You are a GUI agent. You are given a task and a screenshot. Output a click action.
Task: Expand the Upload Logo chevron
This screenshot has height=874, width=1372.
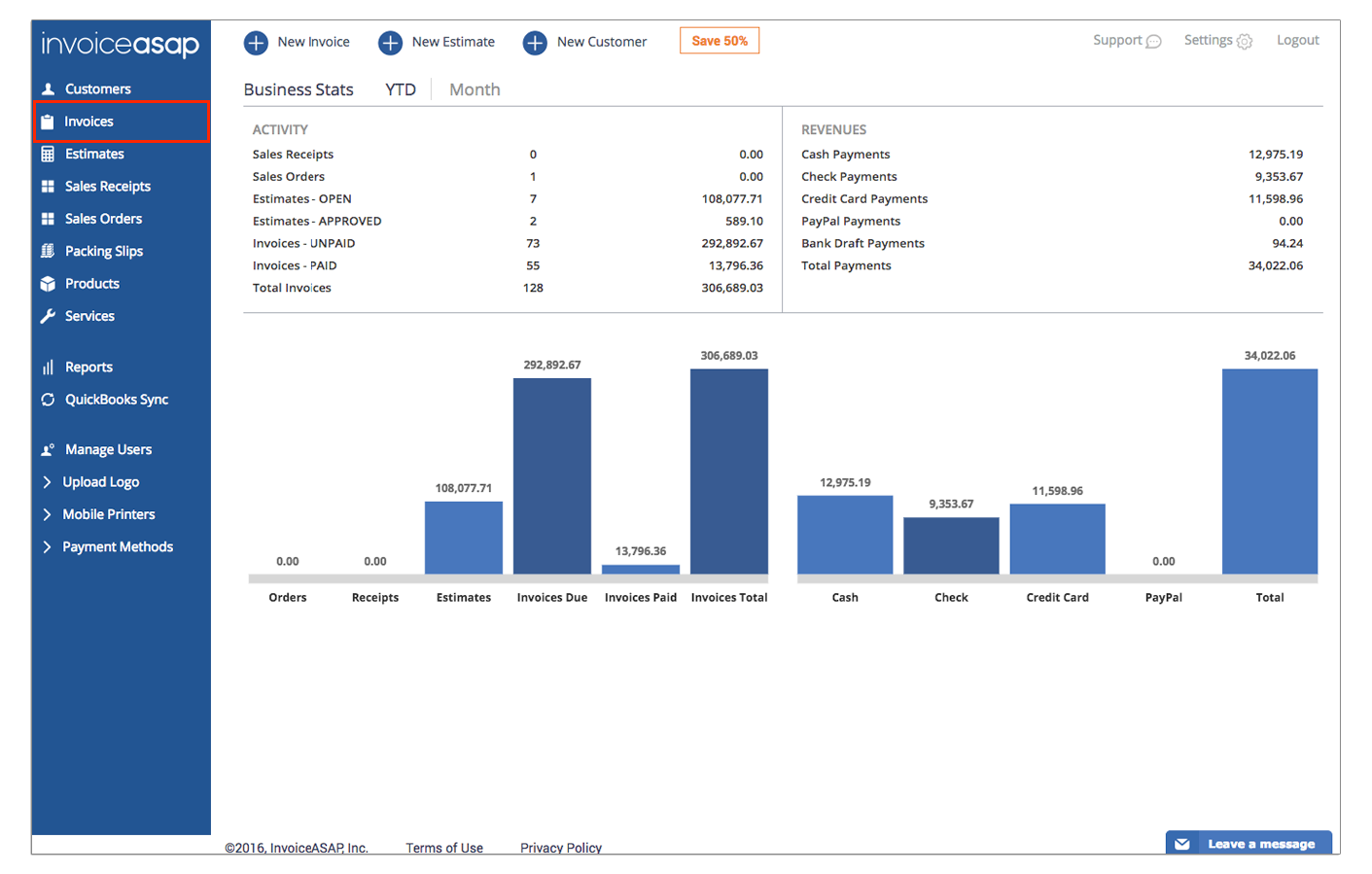(47, 482)
